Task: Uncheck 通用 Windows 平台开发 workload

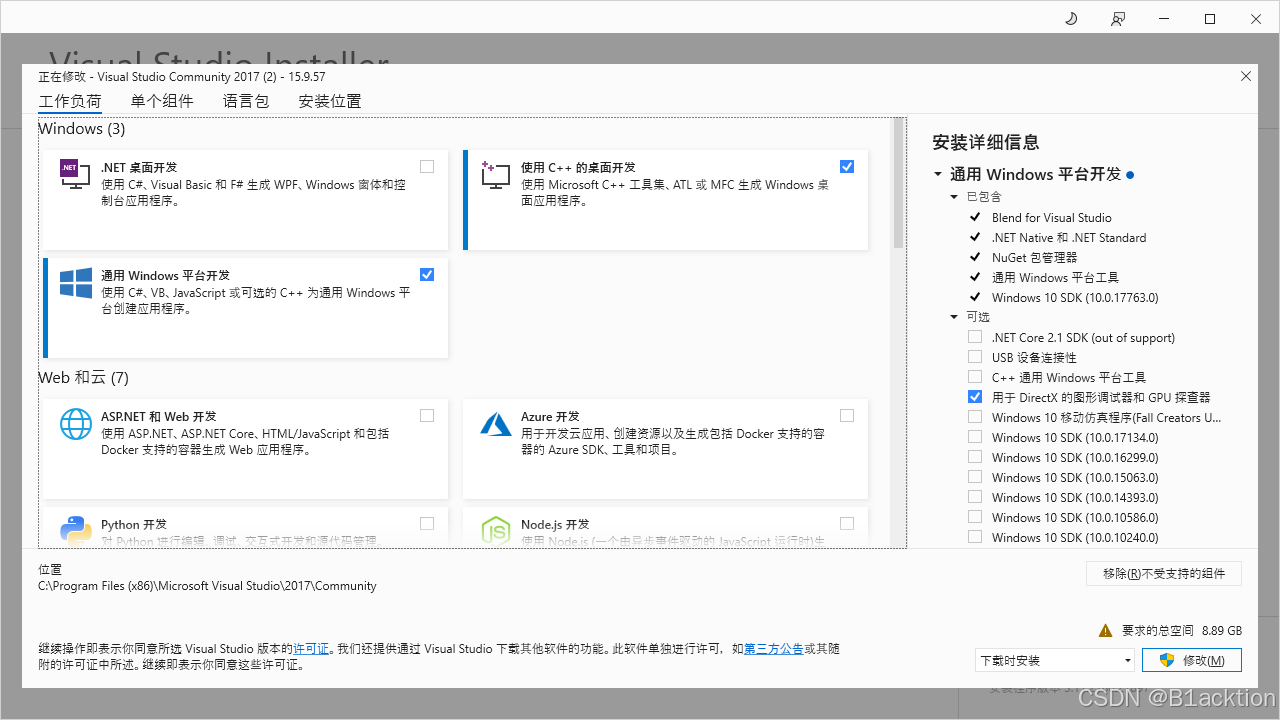Action: (427, 274)
